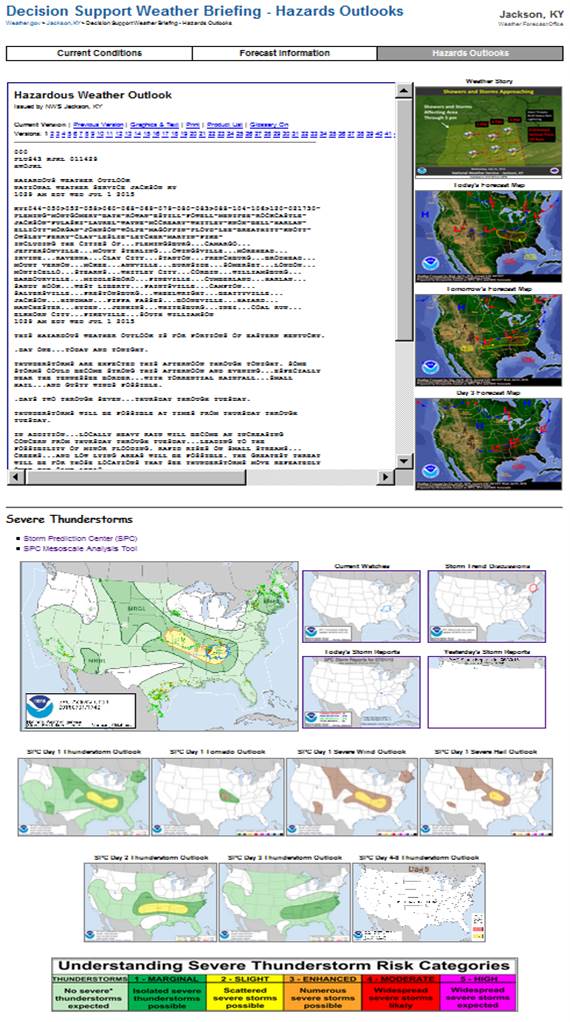Open the SPC Day 4-8 Thunderstorm Outlook map
The width and height of the screenshot is (570, 1022).
point(419,903)
